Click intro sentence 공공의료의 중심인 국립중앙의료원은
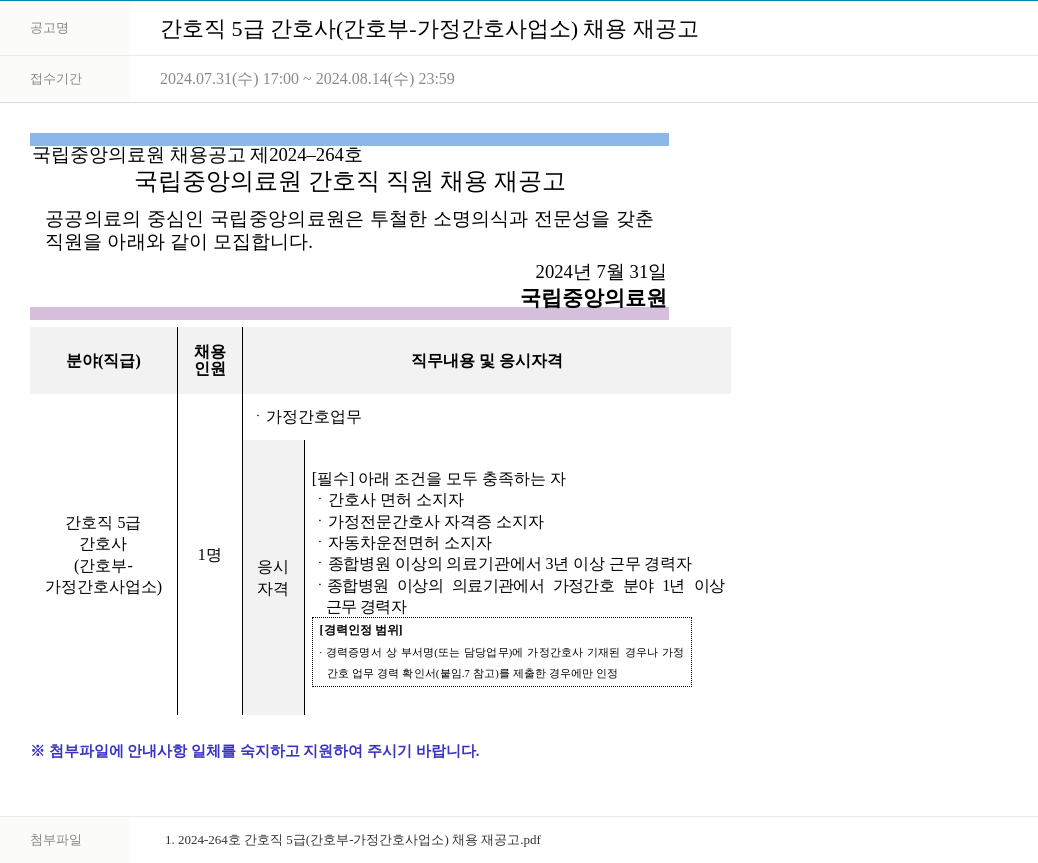Screen dimensions: 1038x863 (x=350, y=230)
